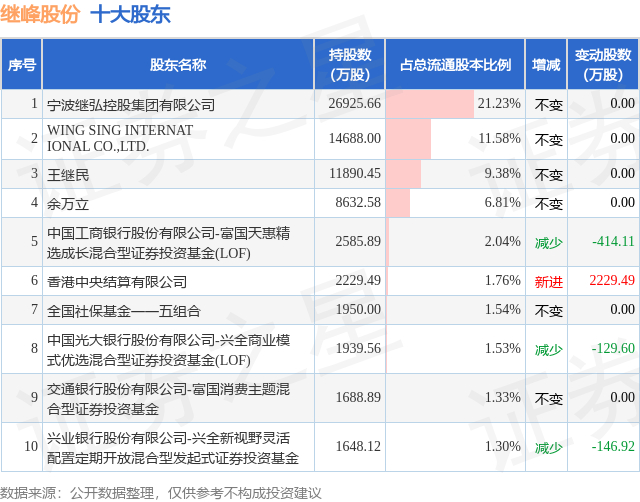Click shareholder name 余万立
640x502 pixels.
[68, 204]
